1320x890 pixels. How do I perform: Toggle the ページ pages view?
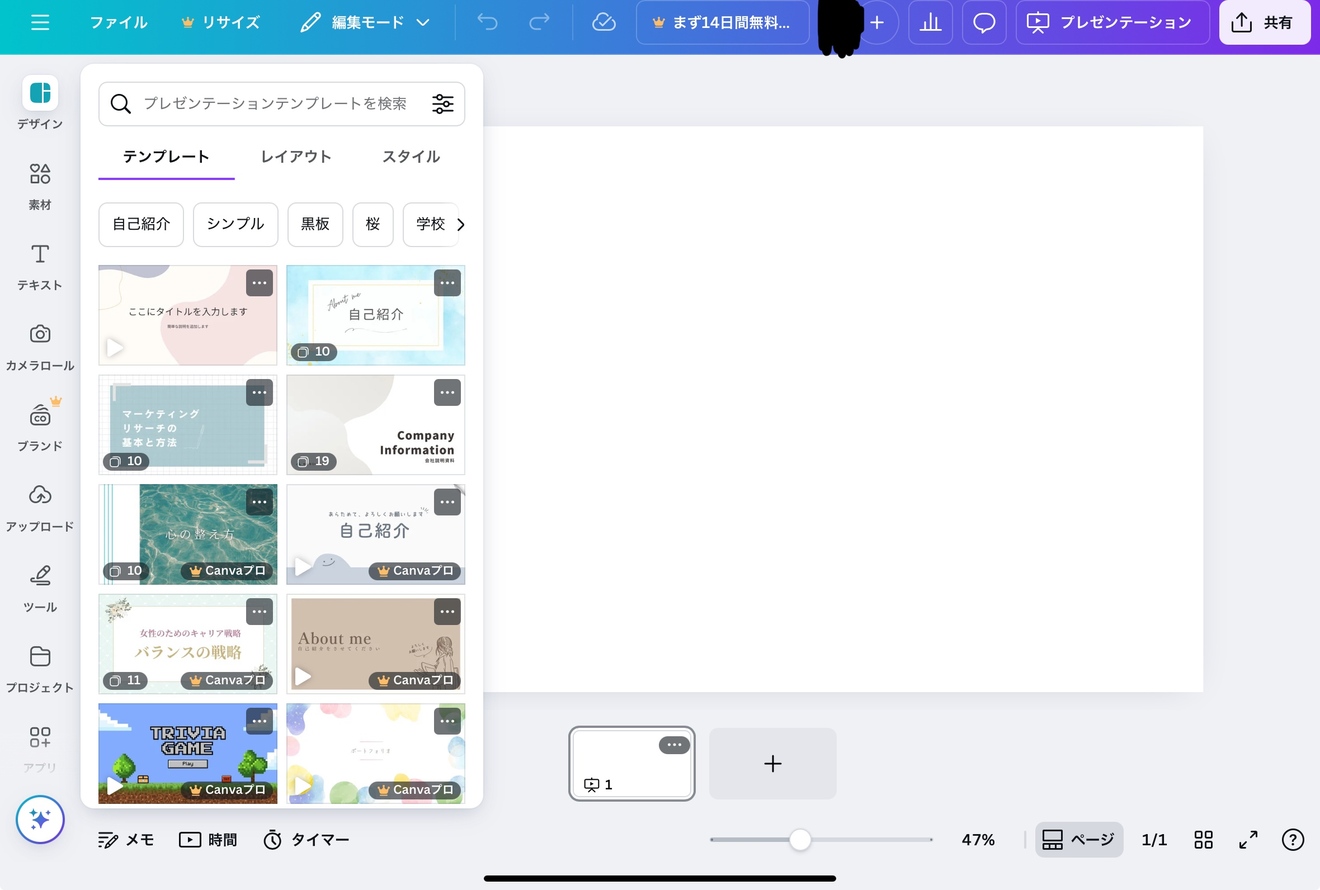pyautogui.click(x=1078, y=840)
